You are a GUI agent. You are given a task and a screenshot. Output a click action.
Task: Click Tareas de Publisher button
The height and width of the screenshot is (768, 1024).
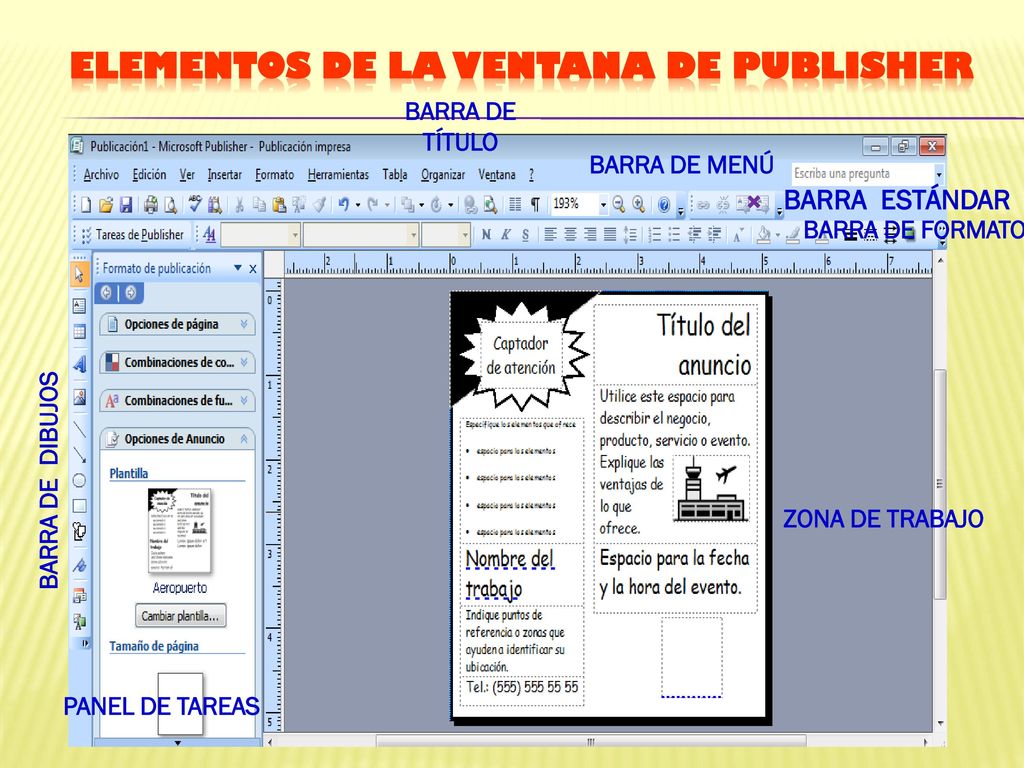tap(133, 234)
